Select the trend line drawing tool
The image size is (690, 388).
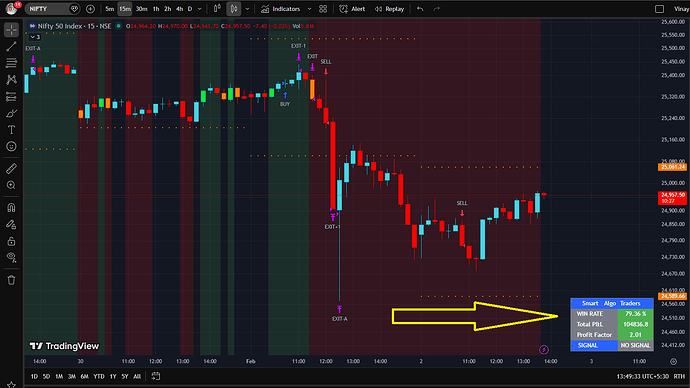(x=11, y=47)
